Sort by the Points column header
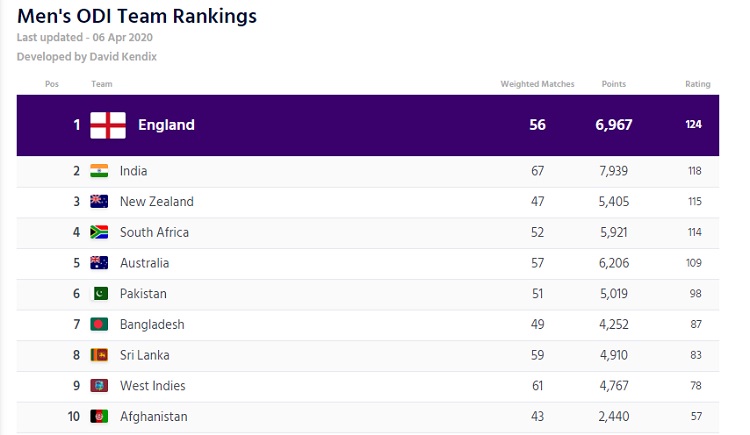Screen dimensions: 750x435 [x=614, y=84]
